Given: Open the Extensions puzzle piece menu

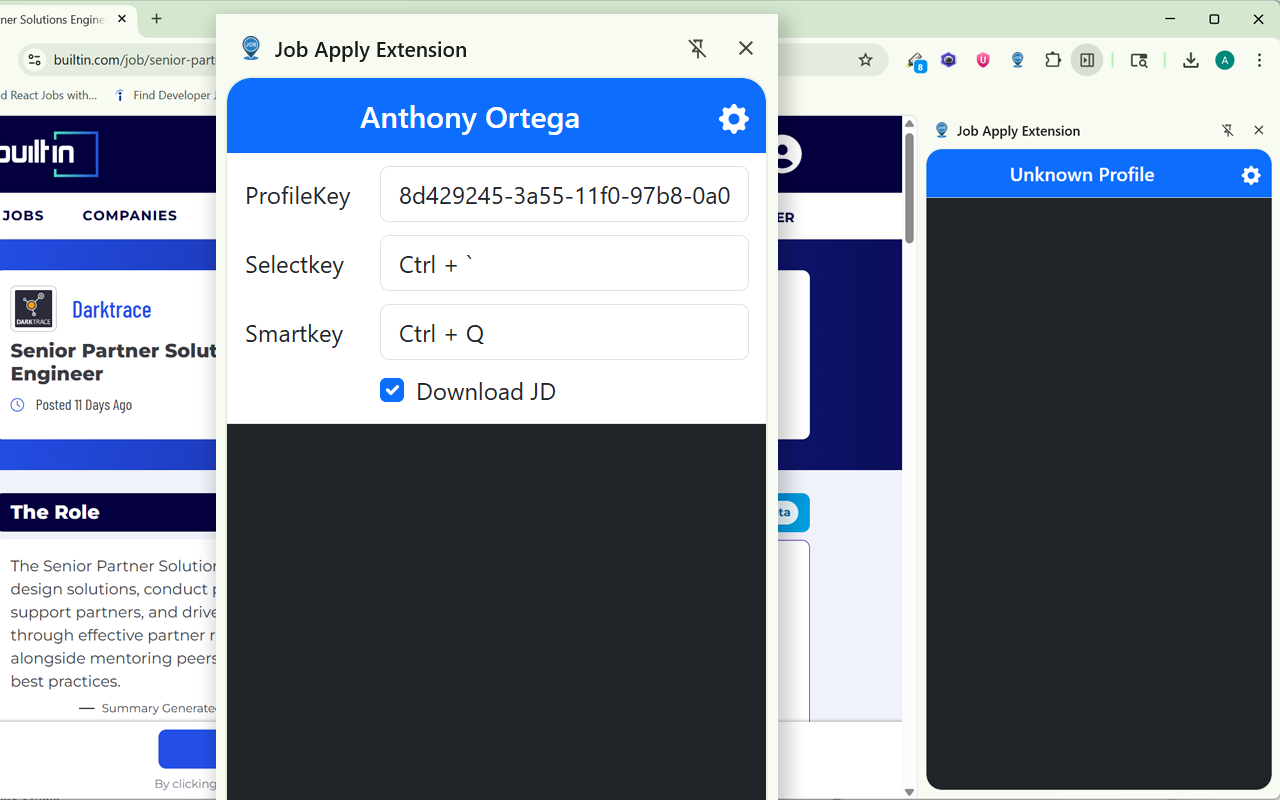Looking at the screenshot, I should pyautogui.click(x=1052, y=60).
